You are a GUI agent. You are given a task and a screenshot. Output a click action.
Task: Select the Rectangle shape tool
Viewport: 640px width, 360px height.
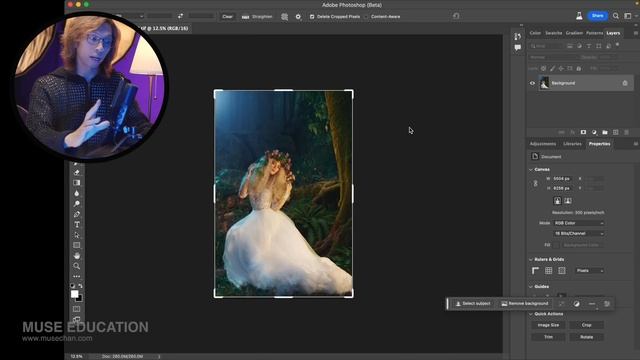pos(77,245)
